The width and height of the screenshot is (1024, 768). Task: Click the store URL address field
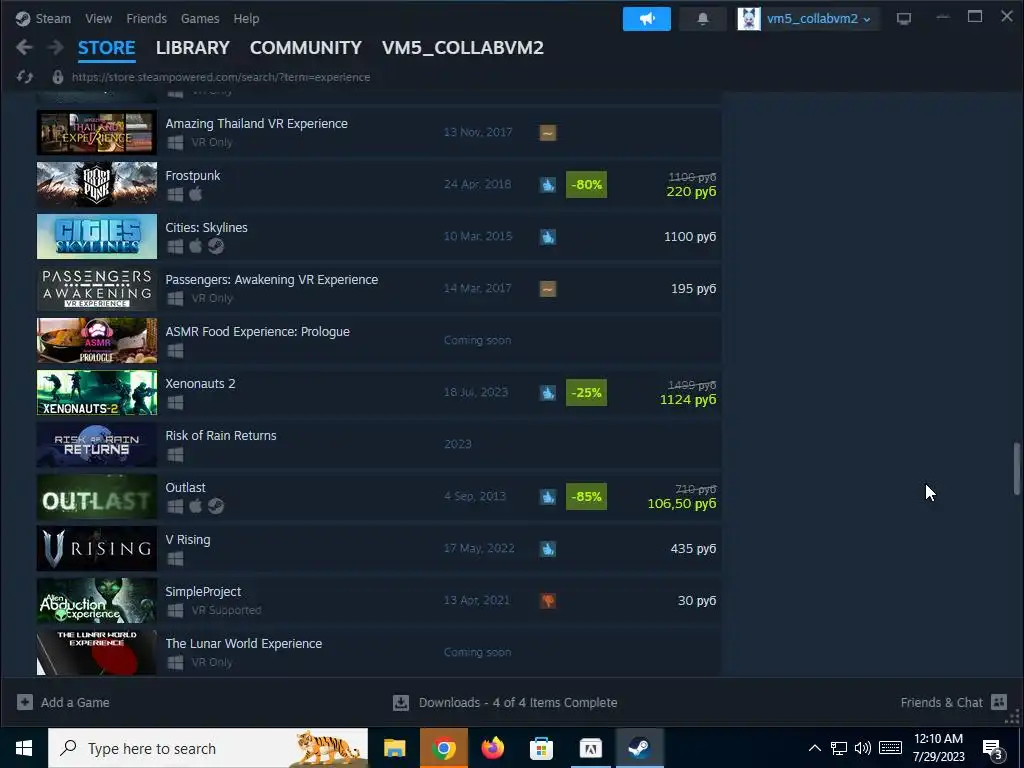pos(221,77)
